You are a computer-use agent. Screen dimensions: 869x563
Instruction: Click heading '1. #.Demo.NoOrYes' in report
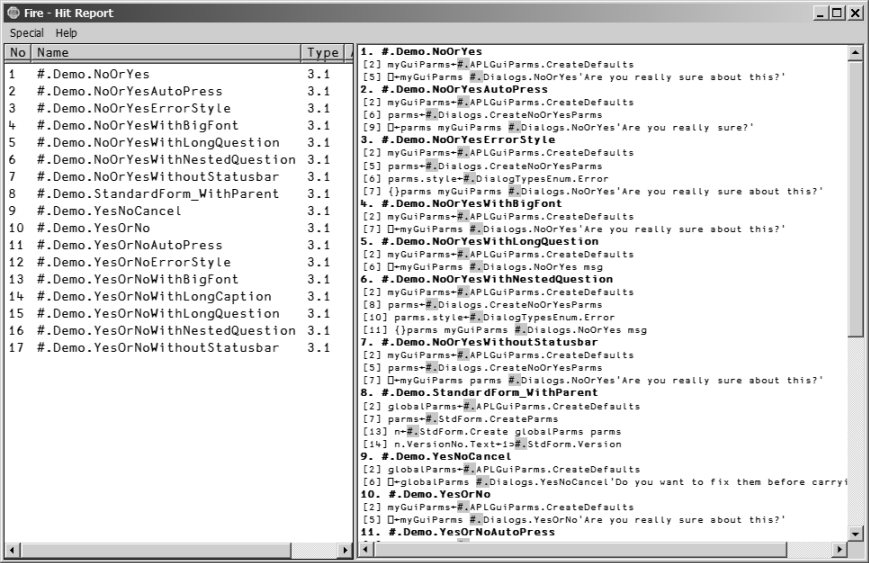(421, 52)
